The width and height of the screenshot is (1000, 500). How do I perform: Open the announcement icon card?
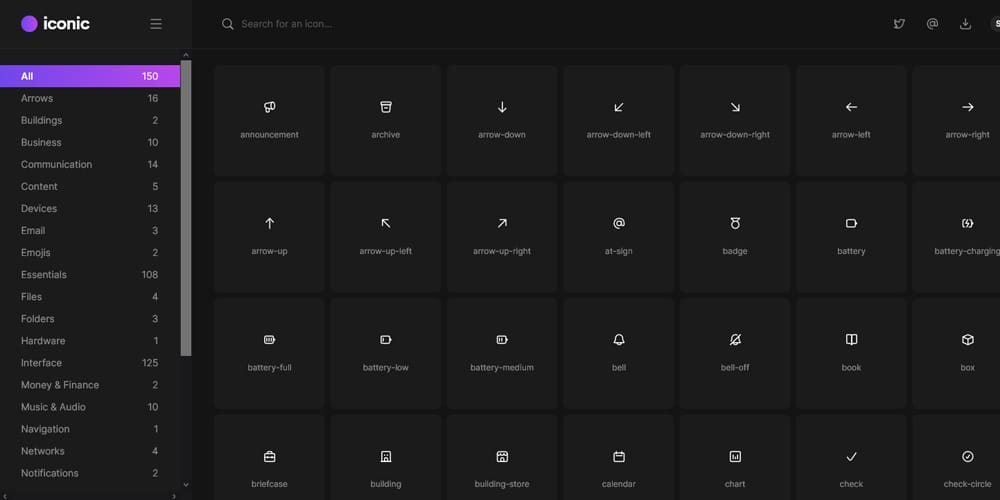point(269,120)
